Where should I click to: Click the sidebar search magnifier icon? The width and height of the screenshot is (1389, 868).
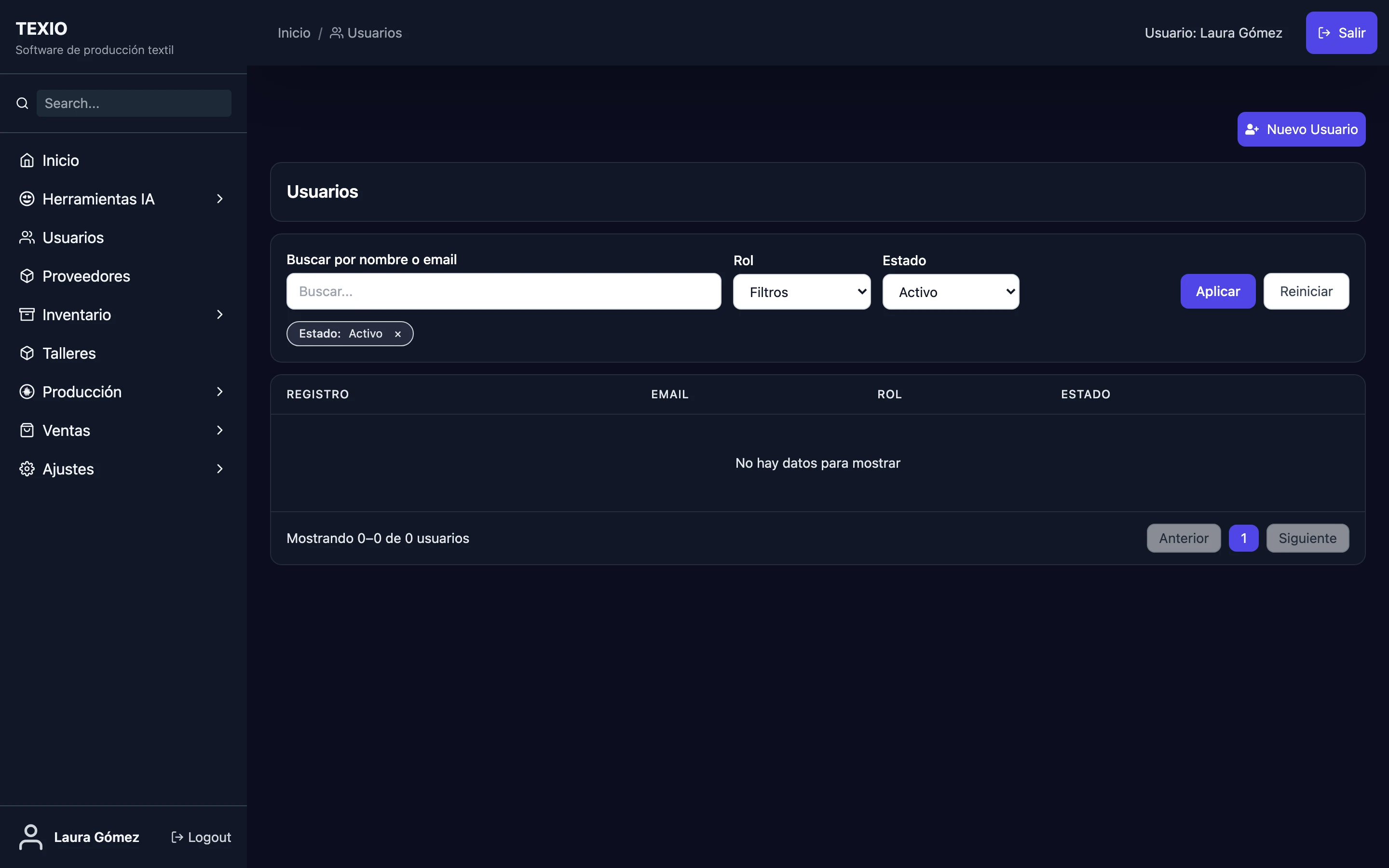(x=22, y=103)
